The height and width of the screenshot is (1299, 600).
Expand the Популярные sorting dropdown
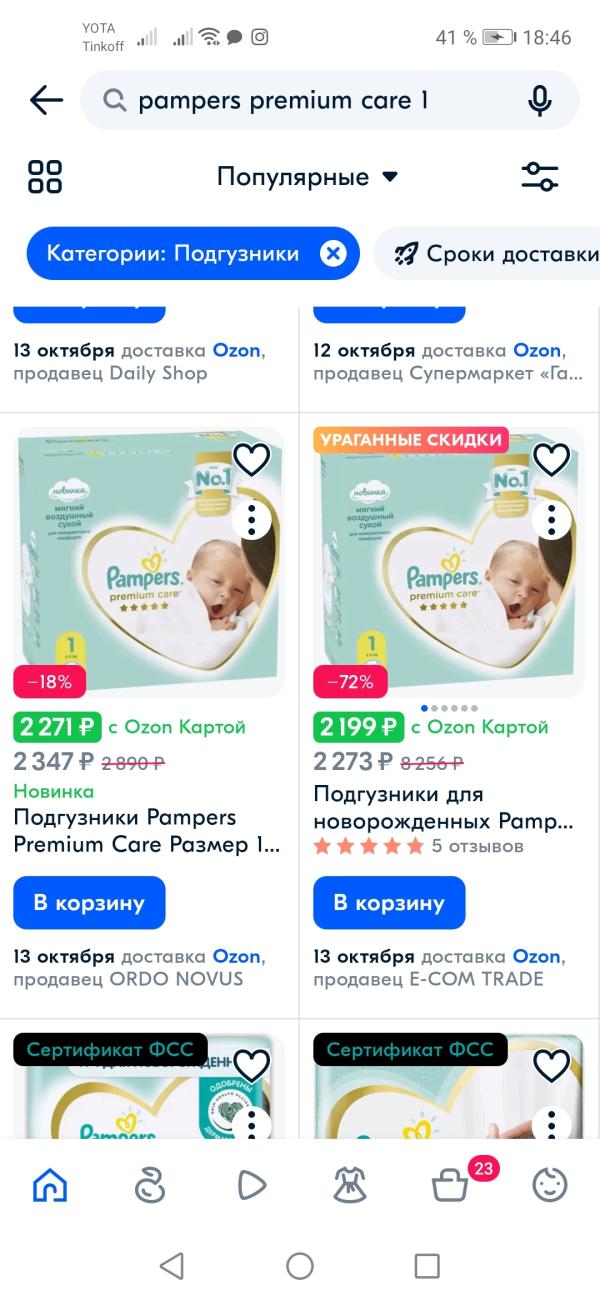[308, 177]
